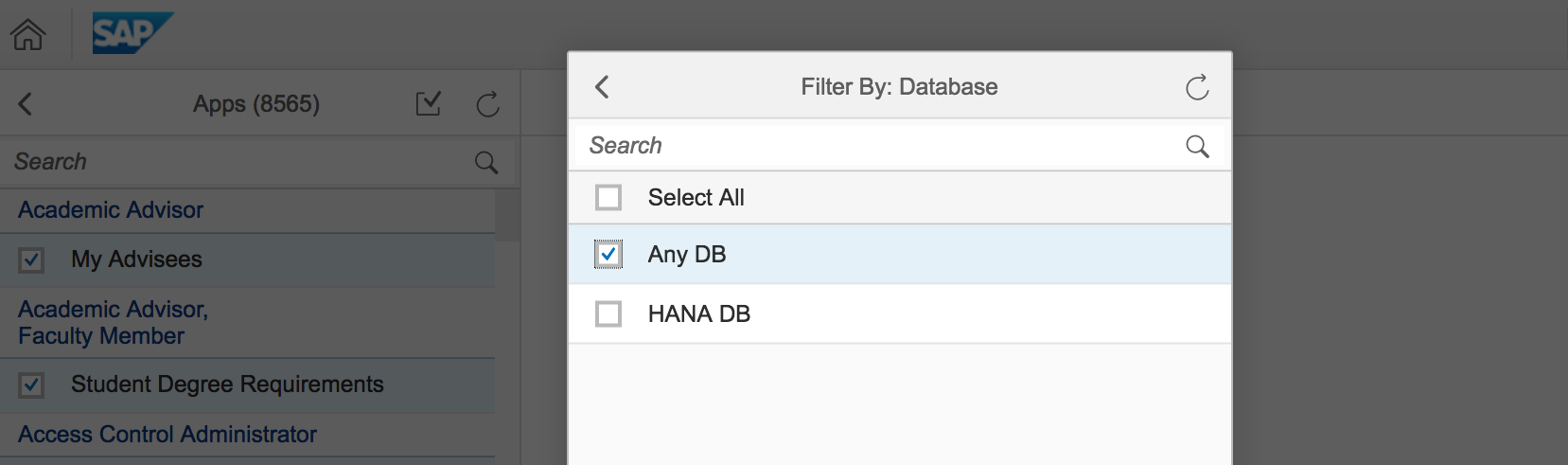Collapse the Academic Advisor, Faculty Member group

247,323
